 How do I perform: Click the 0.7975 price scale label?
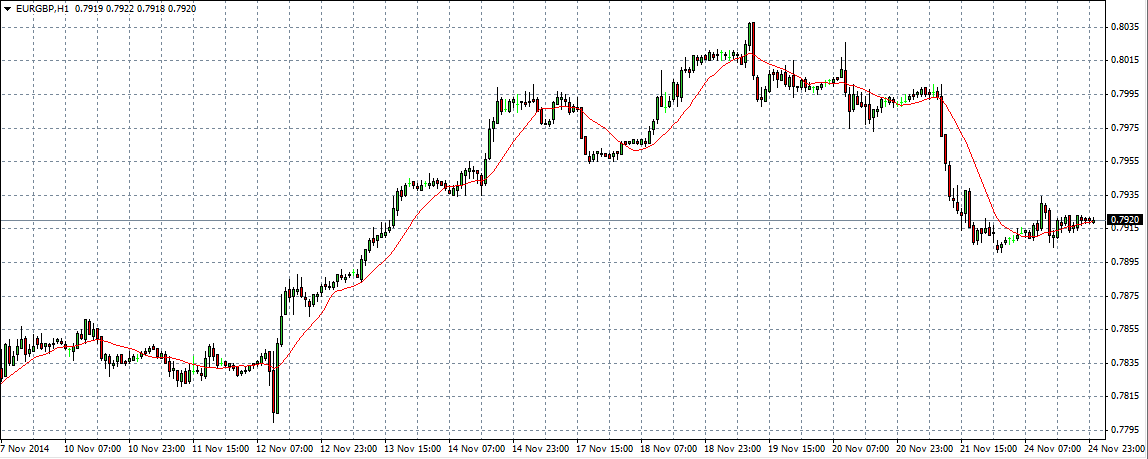point(1125,127)
